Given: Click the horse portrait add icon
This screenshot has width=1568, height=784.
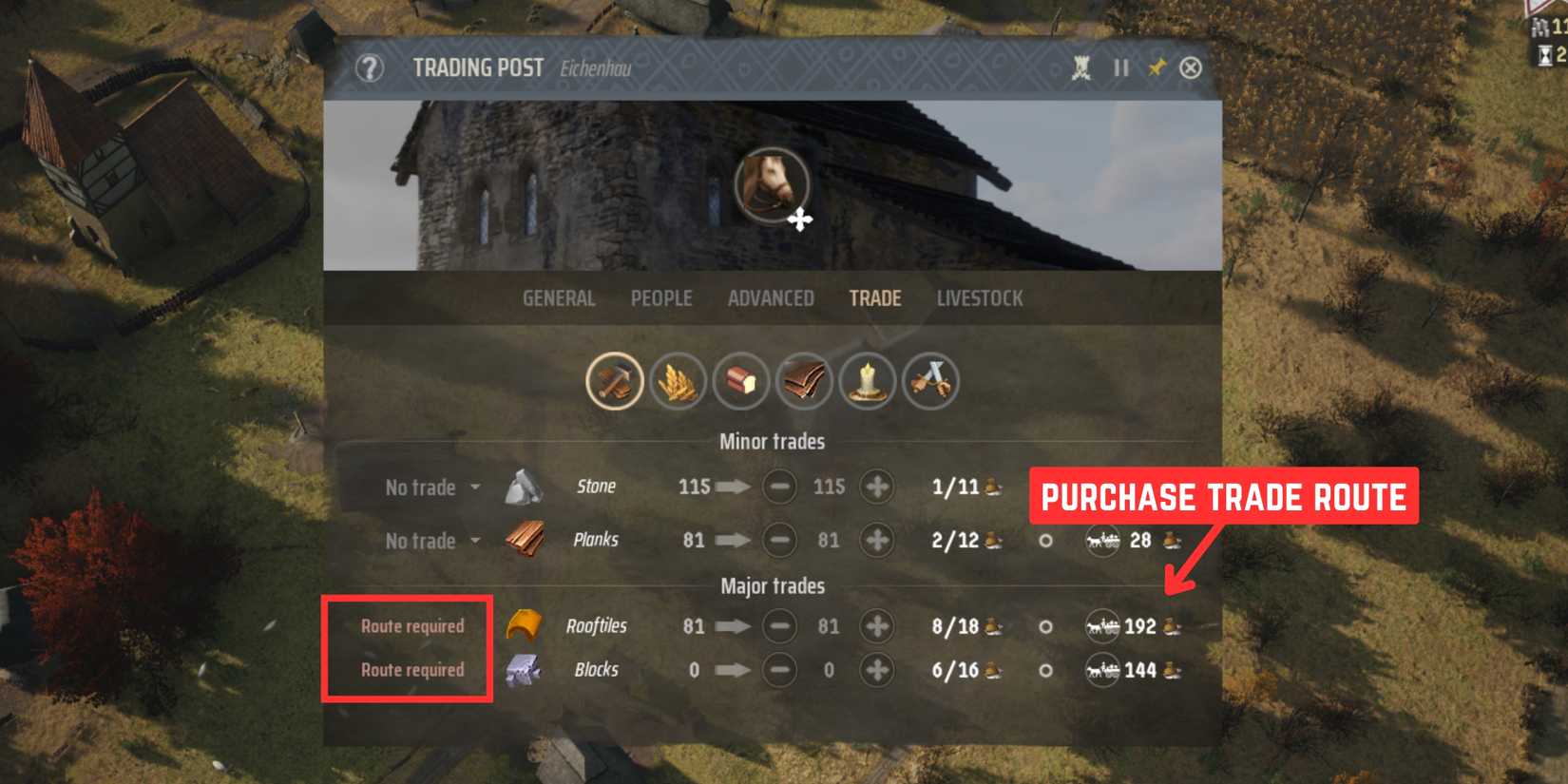Looking at the screenshot, I should click(772, 185).
